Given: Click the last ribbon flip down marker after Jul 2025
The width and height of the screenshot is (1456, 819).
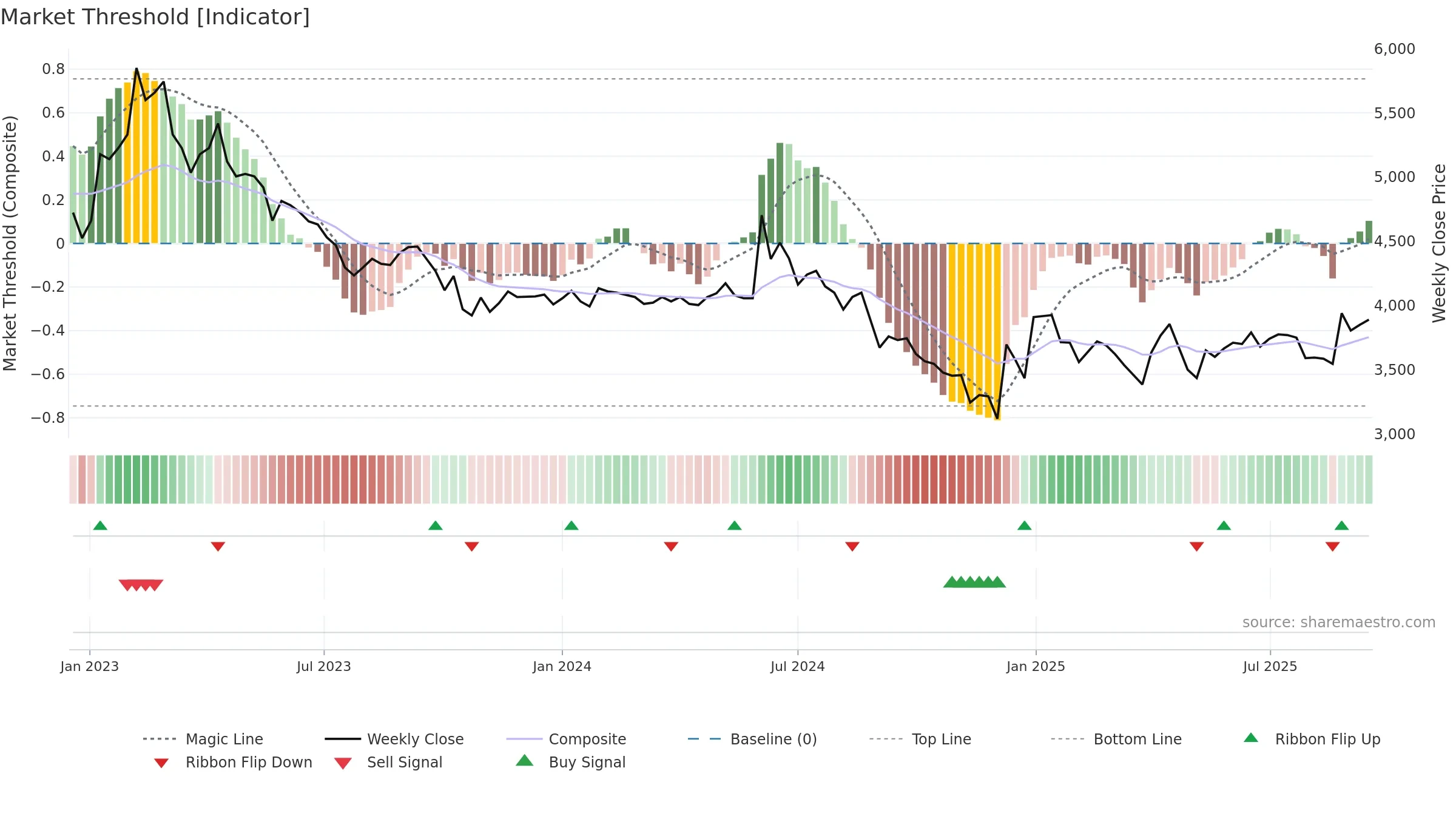Looking at the screenshot, I should click(1333, 547).
